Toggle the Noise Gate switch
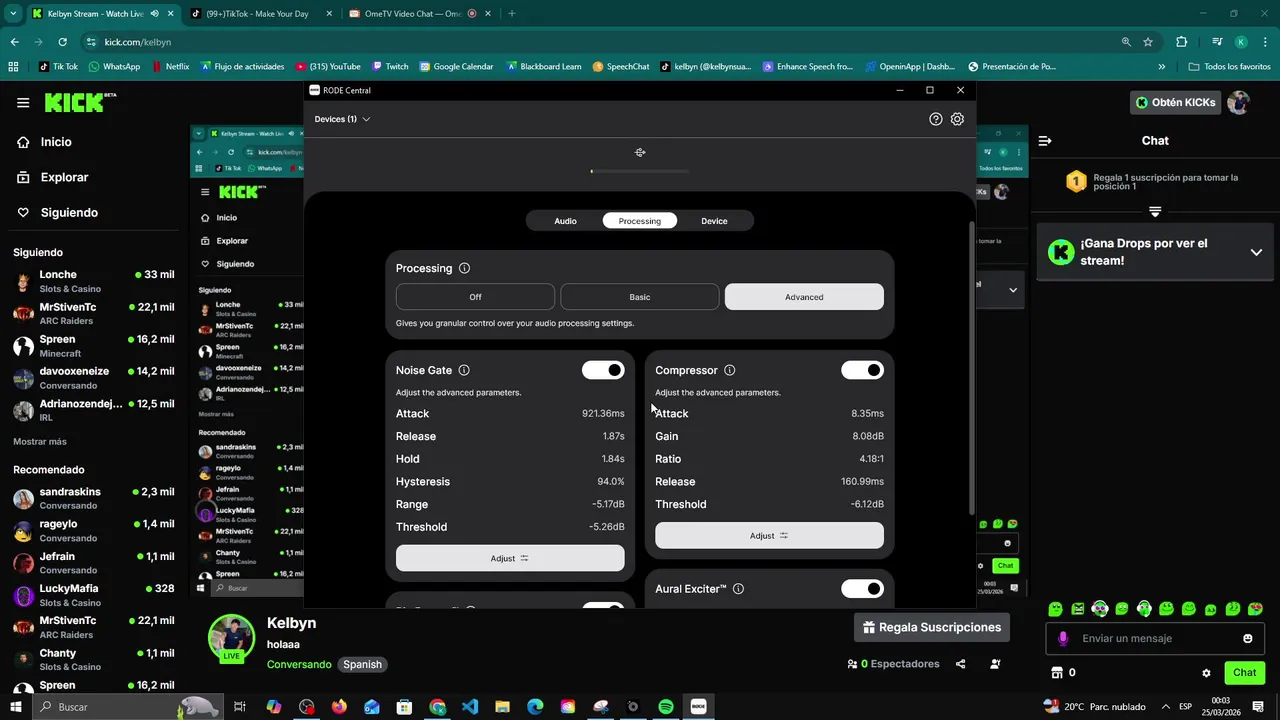1280x720 pixels. pos(603,370)
